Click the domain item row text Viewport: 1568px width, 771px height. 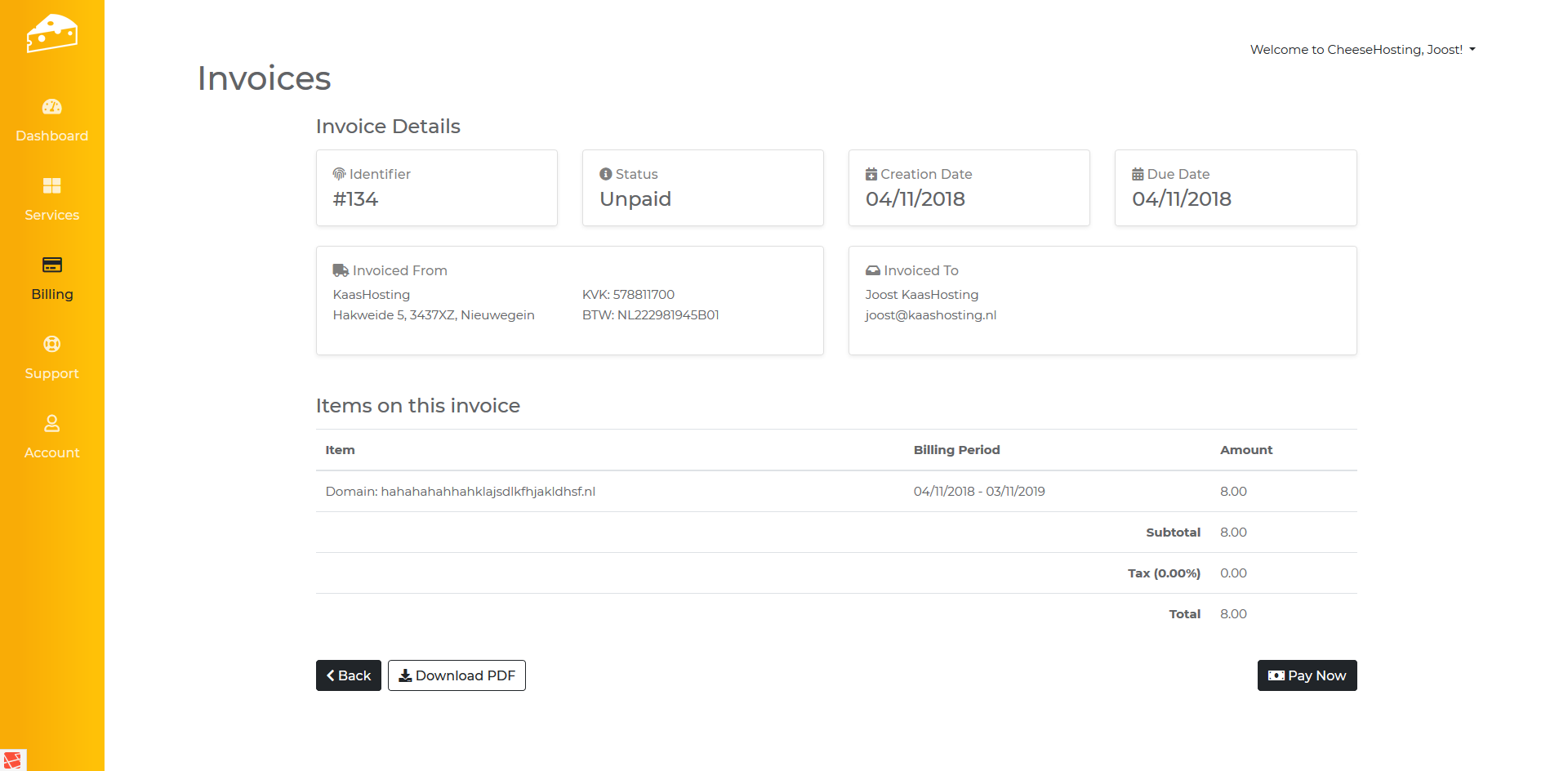coord(460,492)
